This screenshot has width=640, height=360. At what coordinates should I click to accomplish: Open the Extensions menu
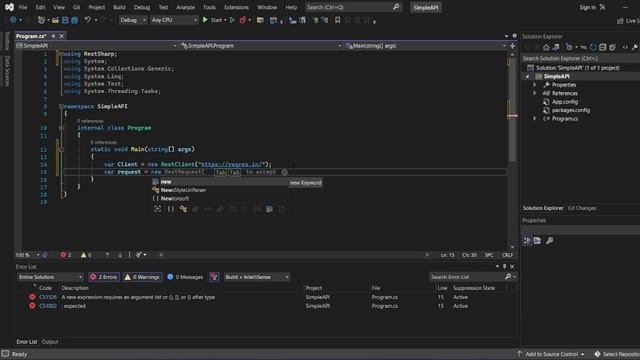click(x=236, y=7)
